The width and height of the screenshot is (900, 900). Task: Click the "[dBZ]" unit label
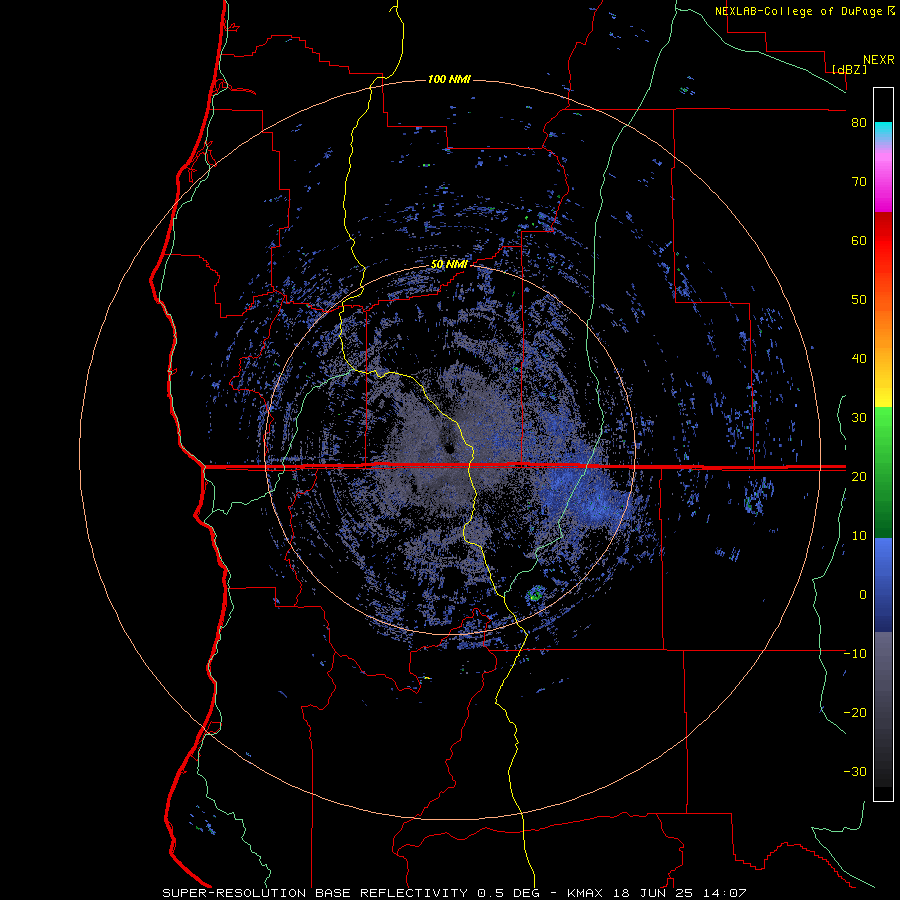(x=849, y=69)
